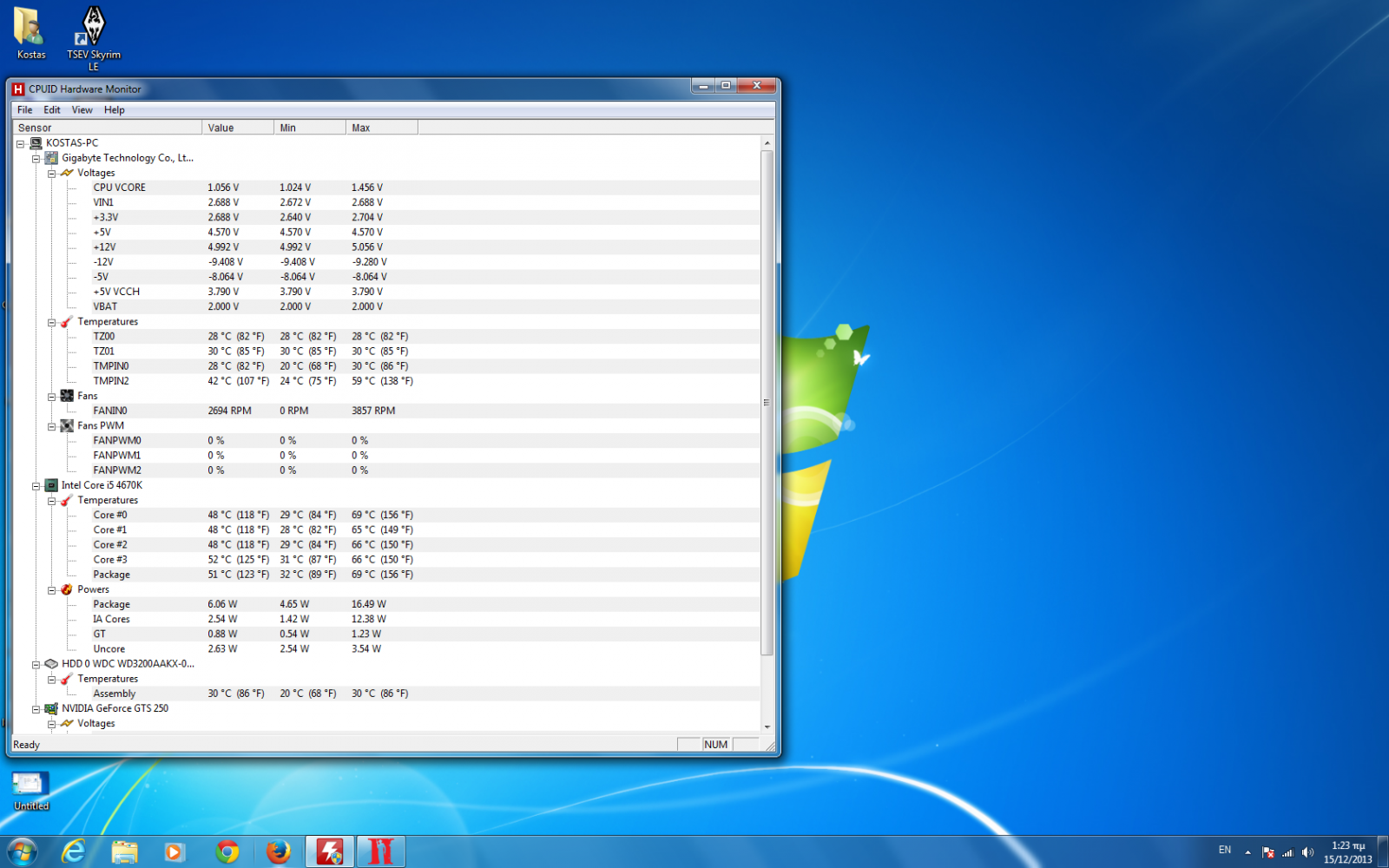Image resolution: width=1389 pixels, height=868 pixels.
Task: Select the VBAT voltage row
Action: click(x=425, y=306)
